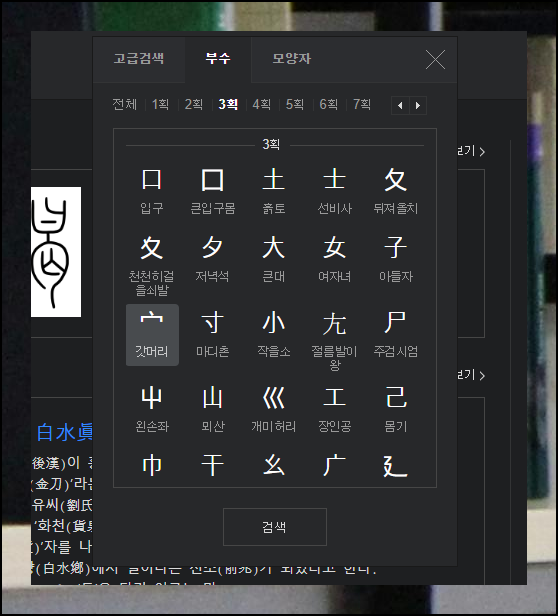Viewport: 558px width, 616px height.
Task: Select the 夕 (저녁석) radical
Action: pos(213,259)
